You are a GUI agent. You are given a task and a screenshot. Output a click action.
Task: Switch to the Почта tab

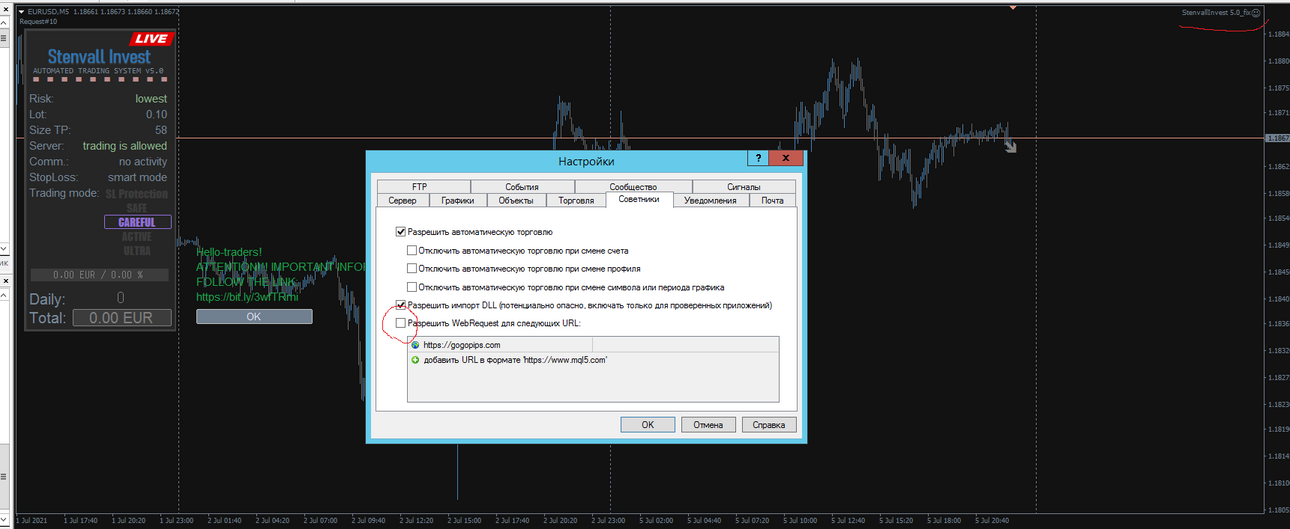pos(772,200)
